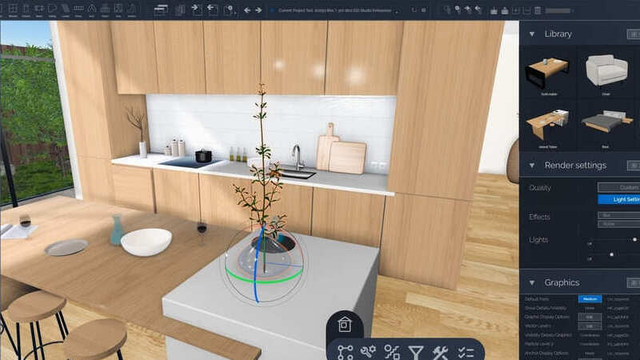Screen dimensions: 640x360
Task: Click the blue Medium button in Graphics
Action: tap(590, 299)
